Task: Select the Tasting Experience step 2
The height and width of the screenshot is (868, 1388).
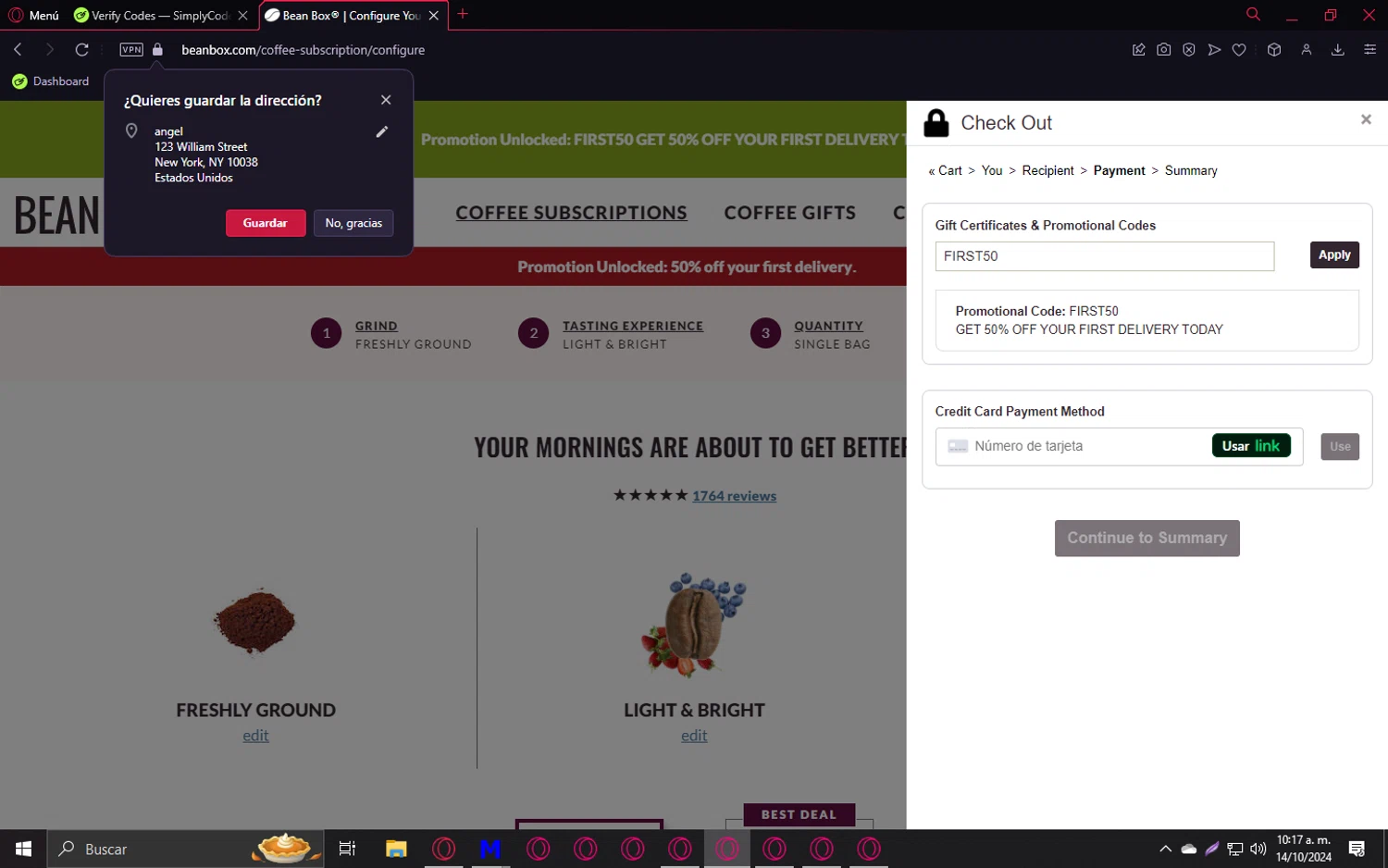Action: point(611,334)
